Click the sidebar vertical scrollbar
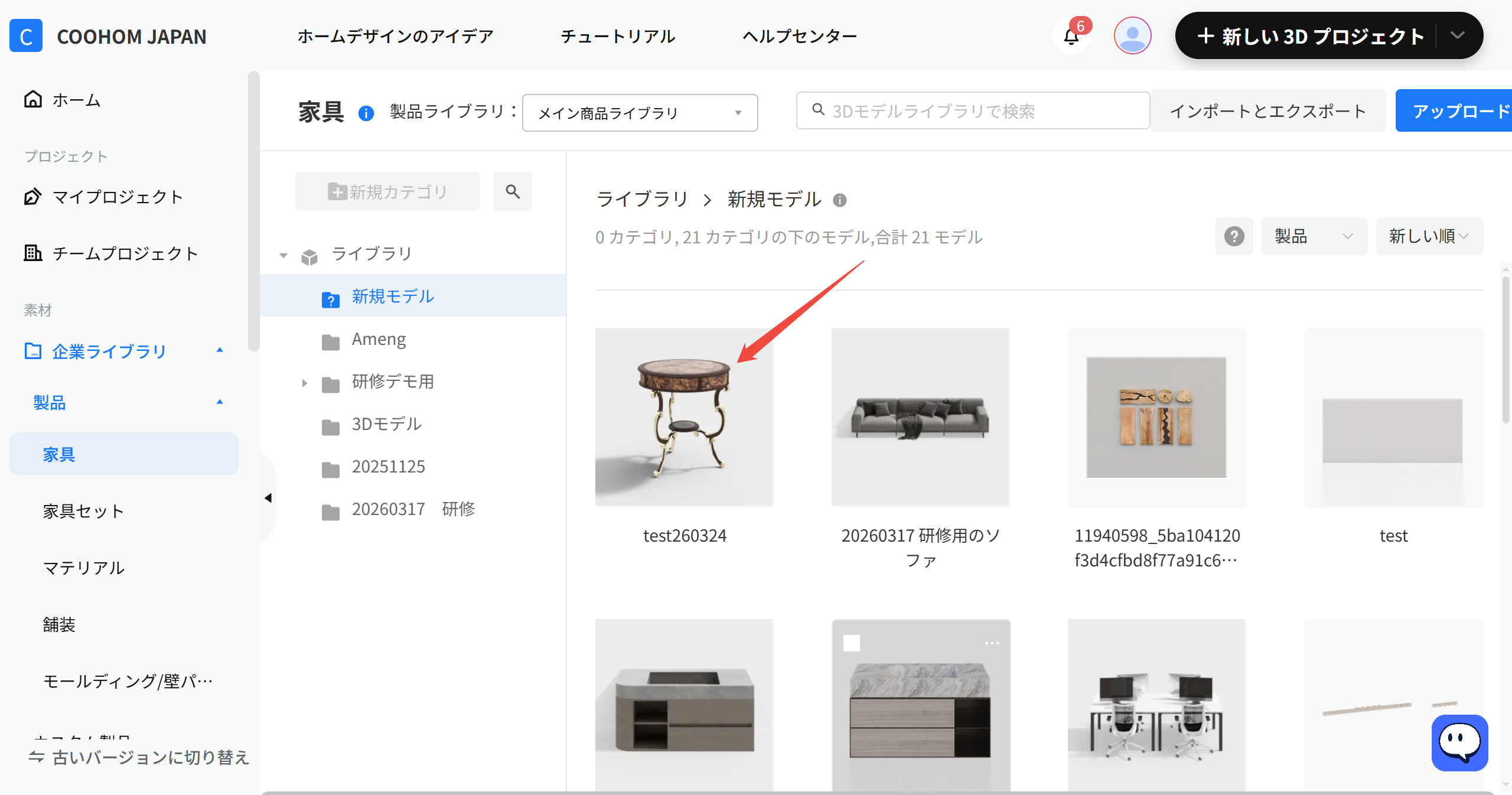The width and height of the screenshot is (1512, 795). coord(254,211)
